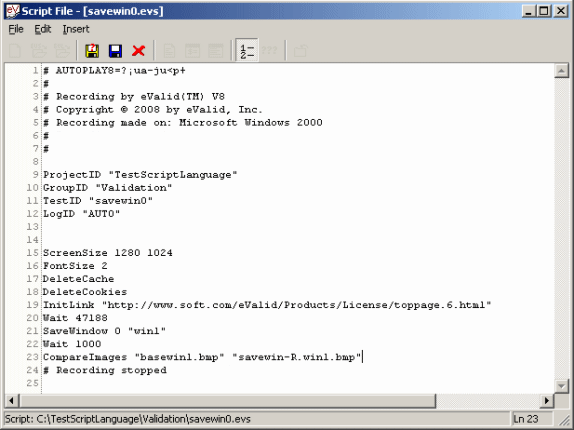The image size is (574, 430).
Task: Click the disabled ??? toolbar icon
Action: tap(269, 50)
